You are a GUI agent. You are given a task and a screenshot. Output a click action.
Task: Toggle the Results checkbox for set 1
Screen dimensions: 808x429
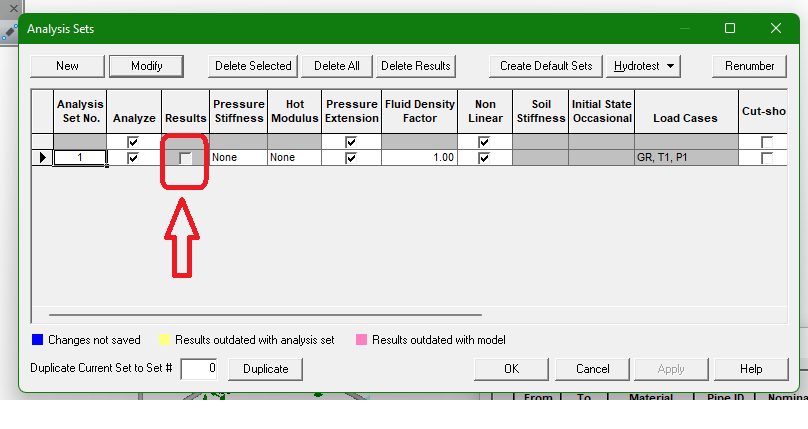coord(185,158)
